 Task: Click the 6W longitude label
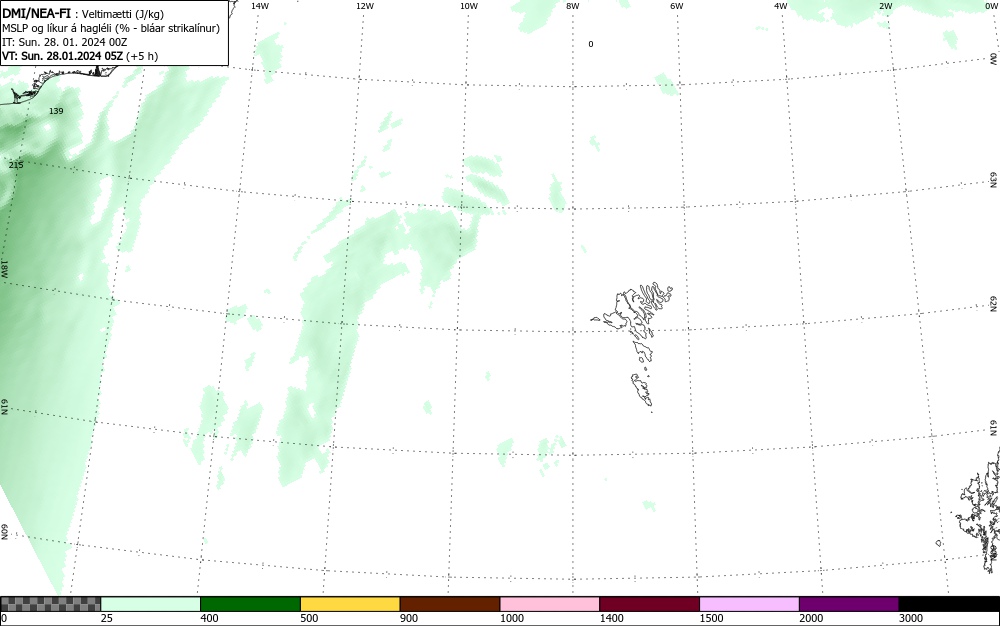coord(677,6)
